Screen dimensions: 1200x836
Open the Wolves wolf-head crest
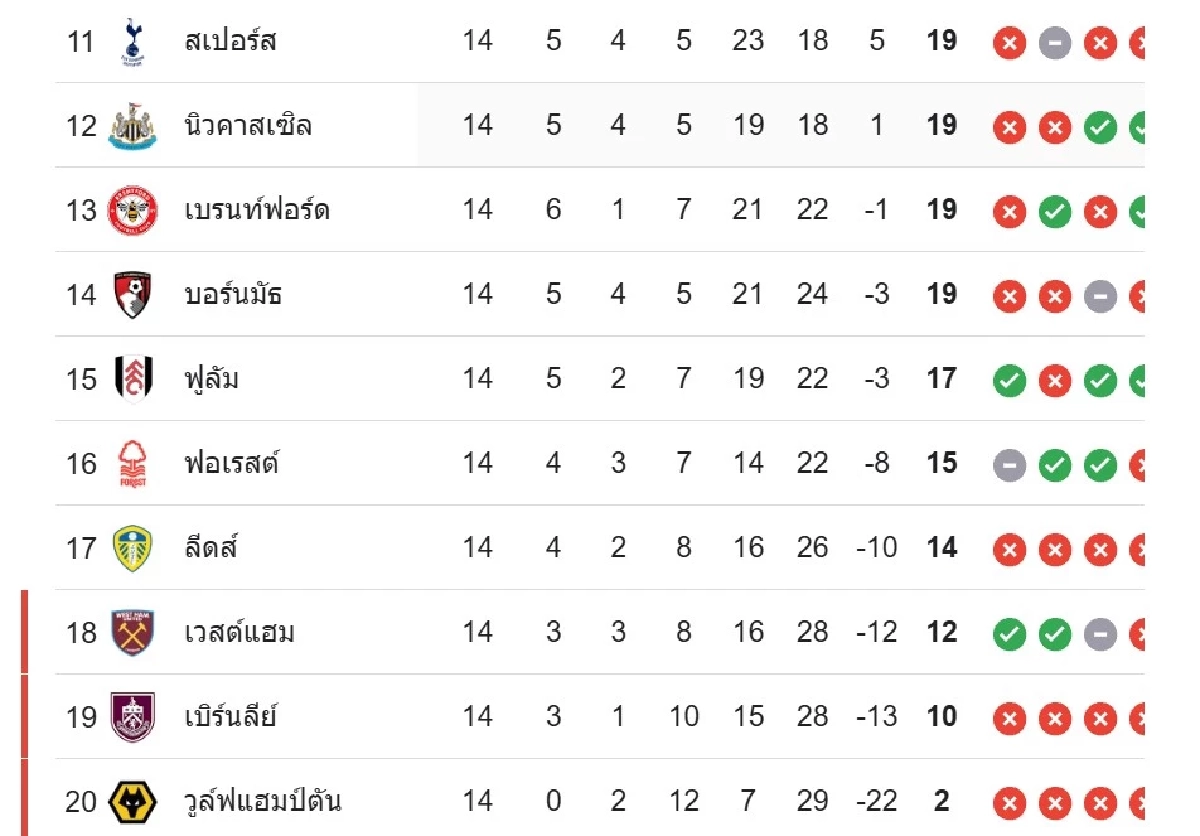point(132,801)
